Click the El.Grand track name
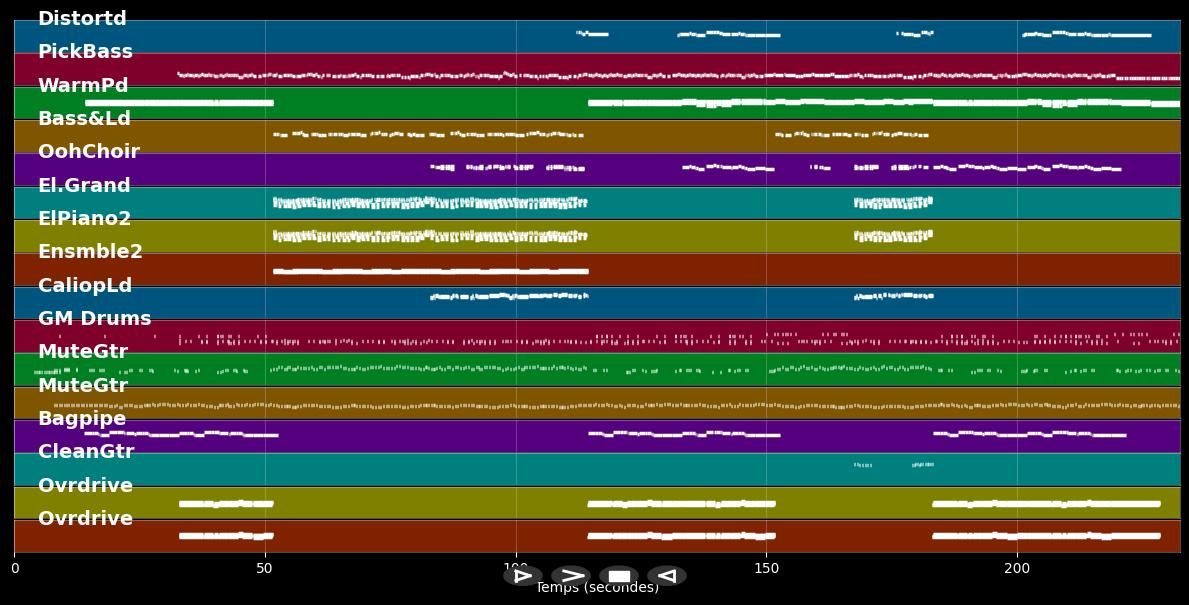 (x=84, y=186)
